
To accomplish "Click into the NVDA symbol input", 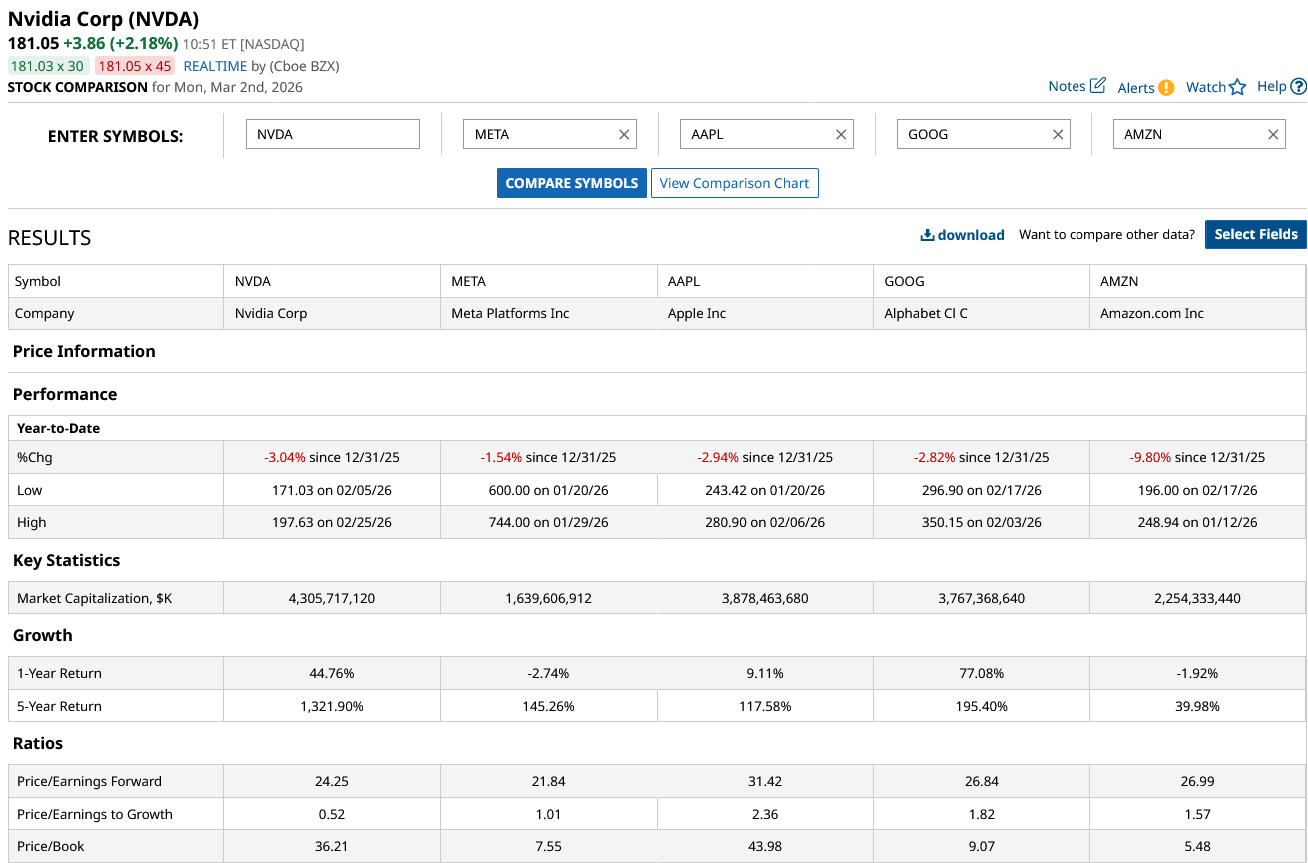I will pos(332,134).
